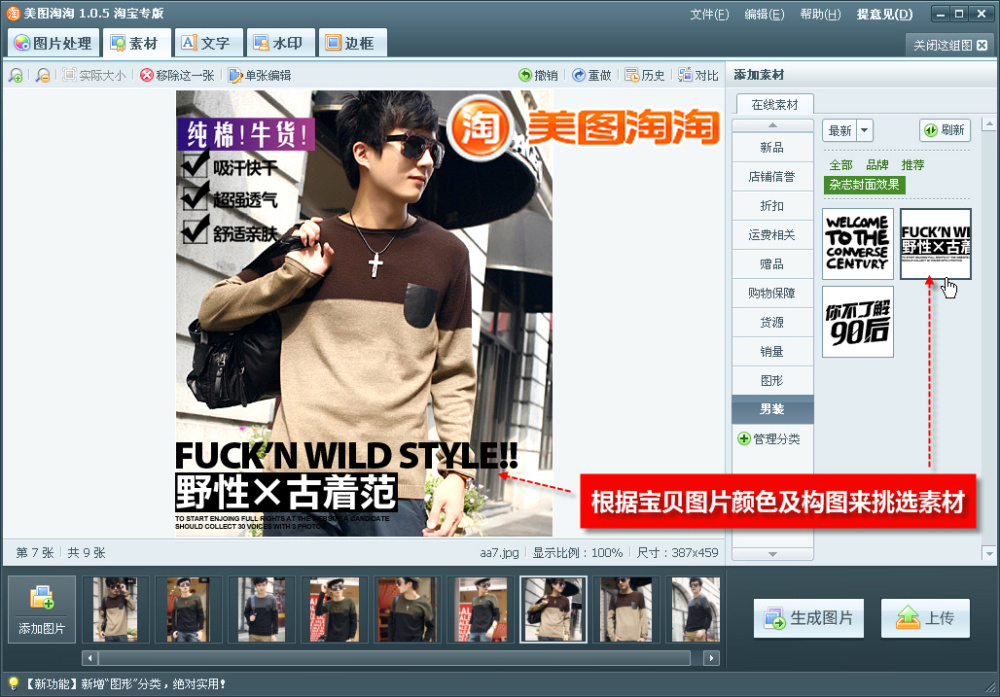This screenshot has width=1000, height=697.
Task: Remove this image with 移除这一张
Action: [177, 75]
